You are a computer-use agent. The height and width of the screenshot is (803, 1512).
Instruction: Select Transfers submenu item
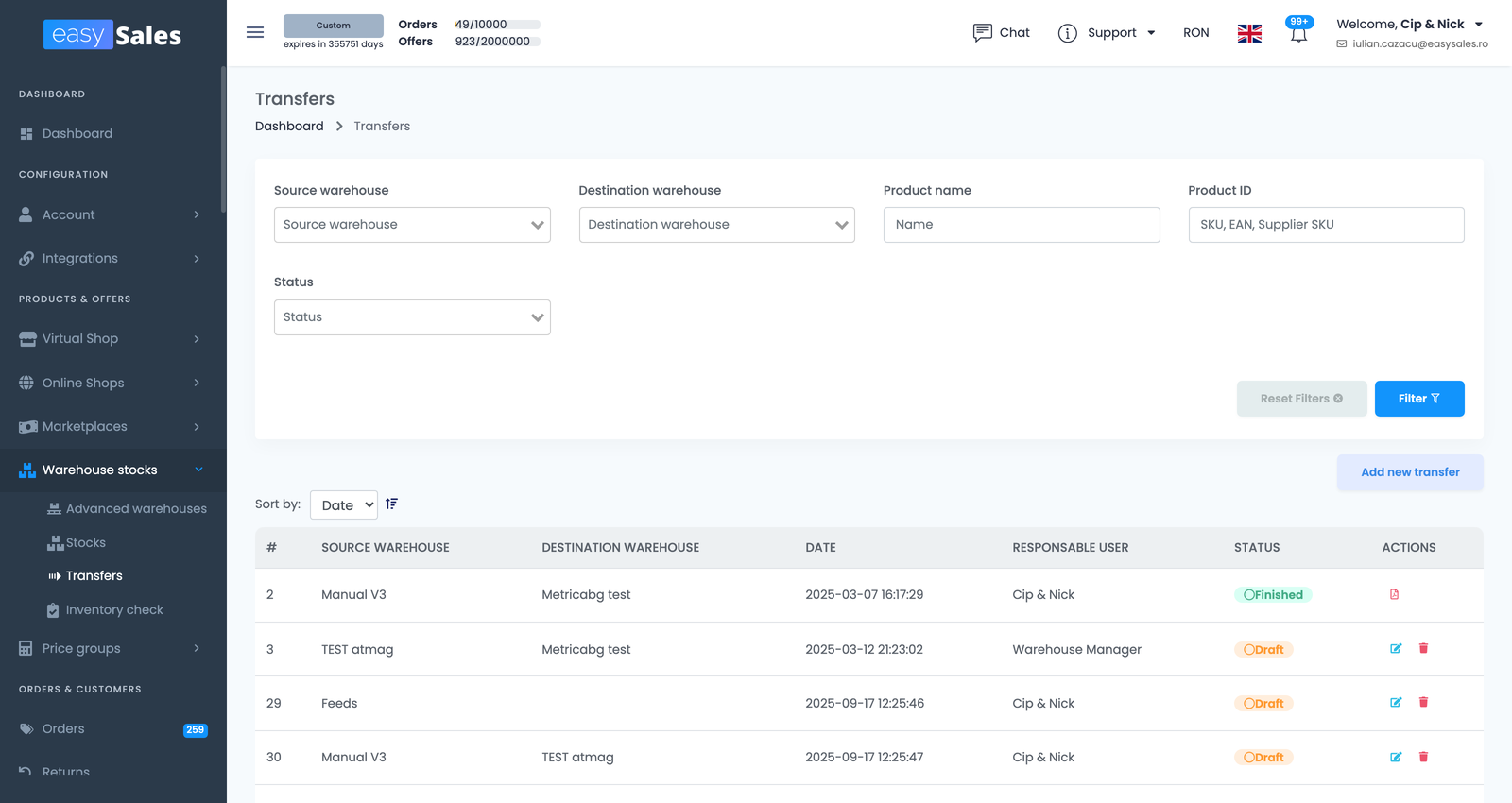coord(85,575)
